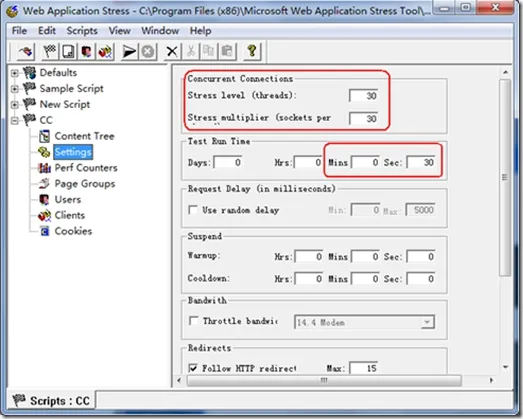
Task: Click the Sample Script flag icon
Action: (29, 88)
